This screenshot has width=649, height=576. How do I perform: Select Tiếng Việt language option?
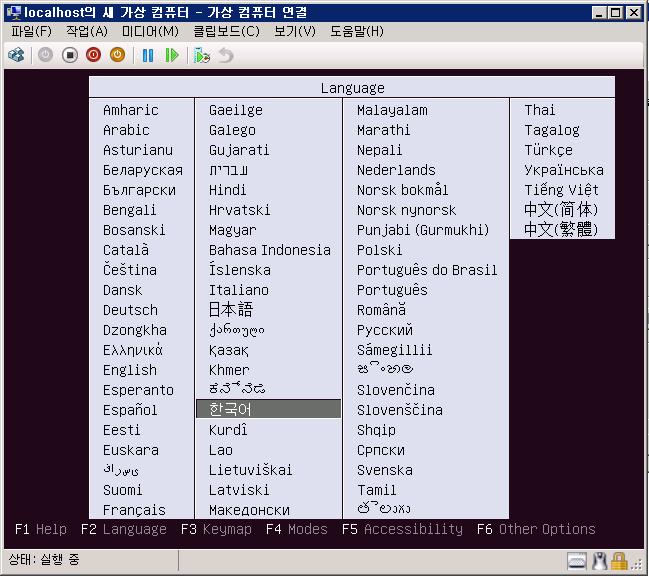(x=561, y=190)
